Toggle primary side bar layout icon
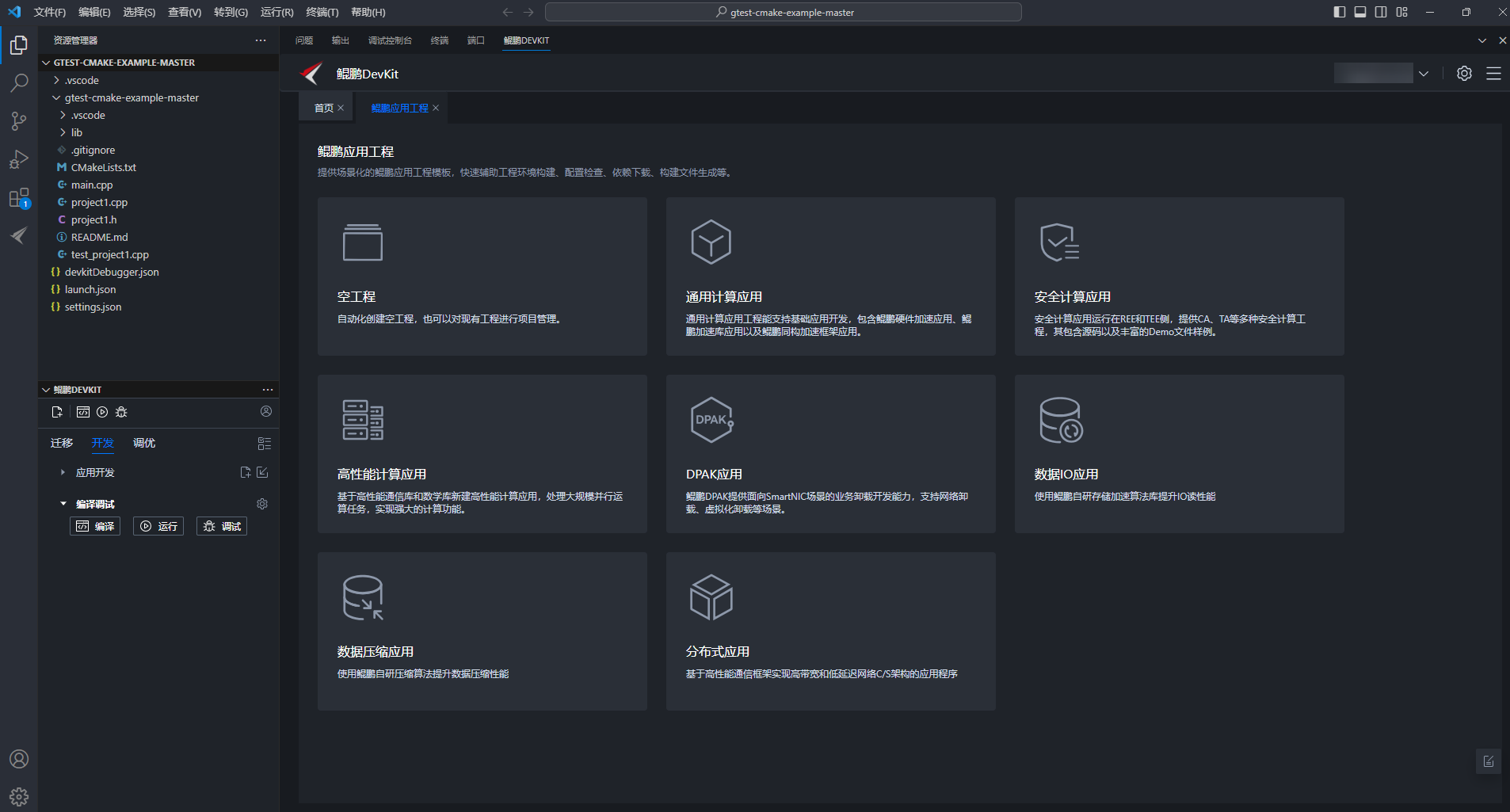Image resolution: width=1510 pixels, height=812 pixels. click(1340, 12)
